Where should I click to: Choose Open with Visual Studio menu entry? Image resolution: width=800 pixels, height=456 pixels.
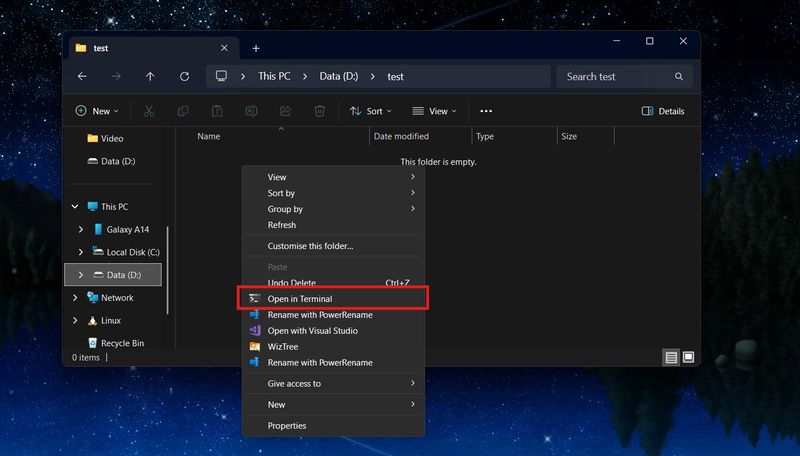pos(312,331)
